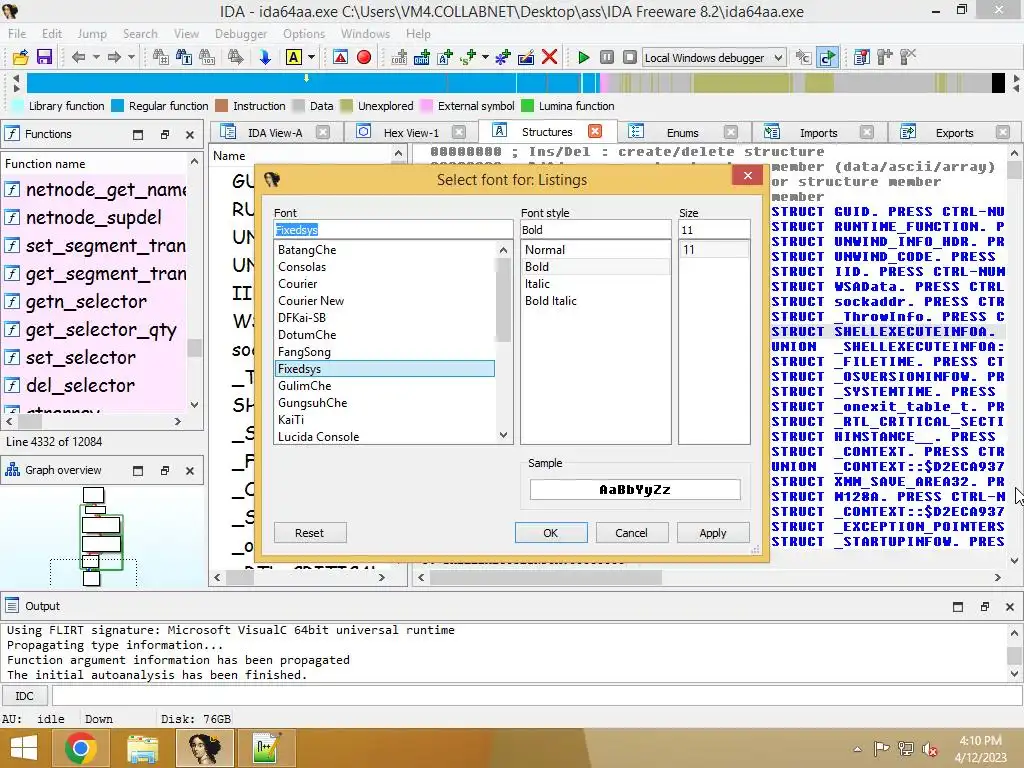The image size is (1024, 768).
Task: Expand the string literal style dropdown arrow
Action: pos(485,57)
